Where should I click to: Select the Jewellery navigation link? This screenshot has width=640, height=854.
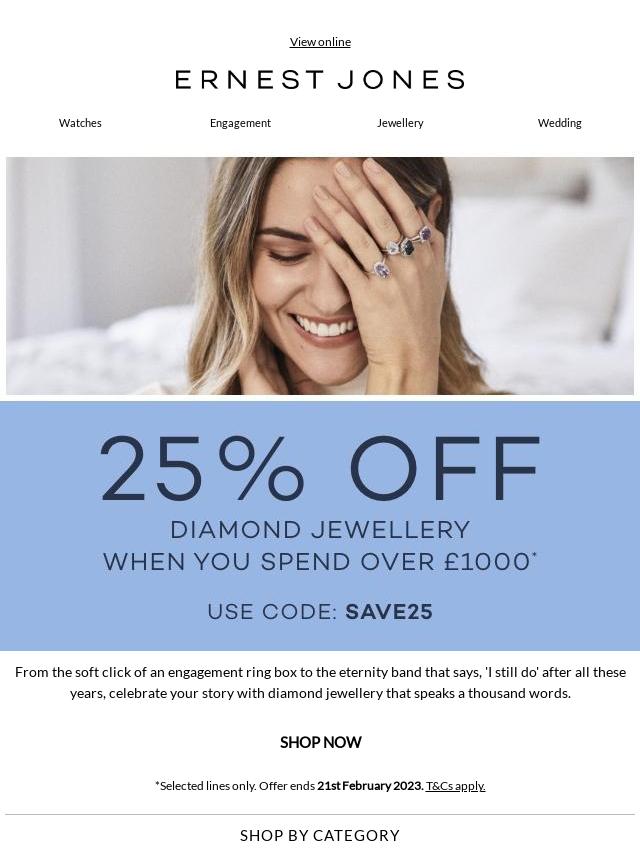coord(400,123)
